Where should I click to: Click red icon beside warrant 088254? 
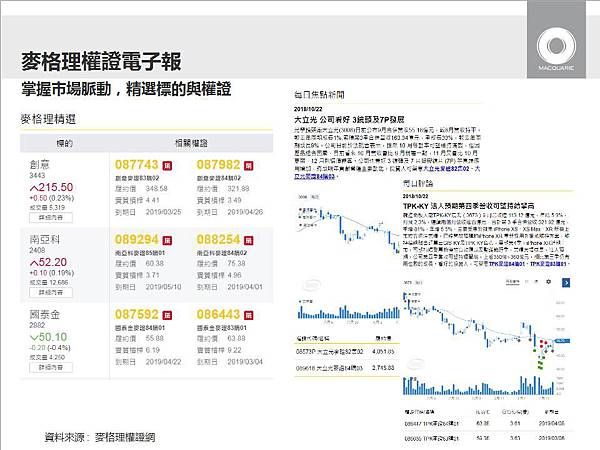pos(249,240)
